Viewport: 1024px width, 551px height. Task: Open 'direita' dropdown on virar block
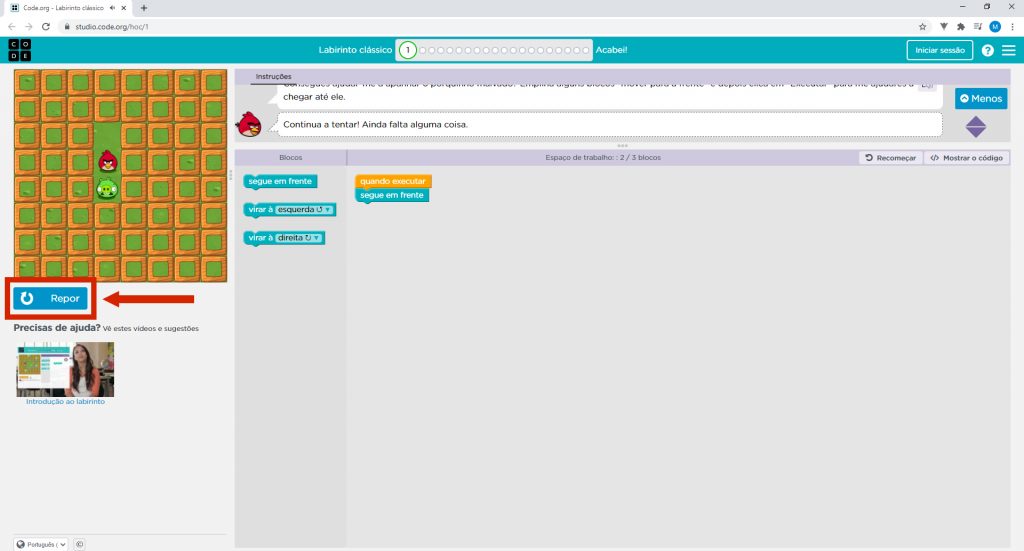coord(298,238)
